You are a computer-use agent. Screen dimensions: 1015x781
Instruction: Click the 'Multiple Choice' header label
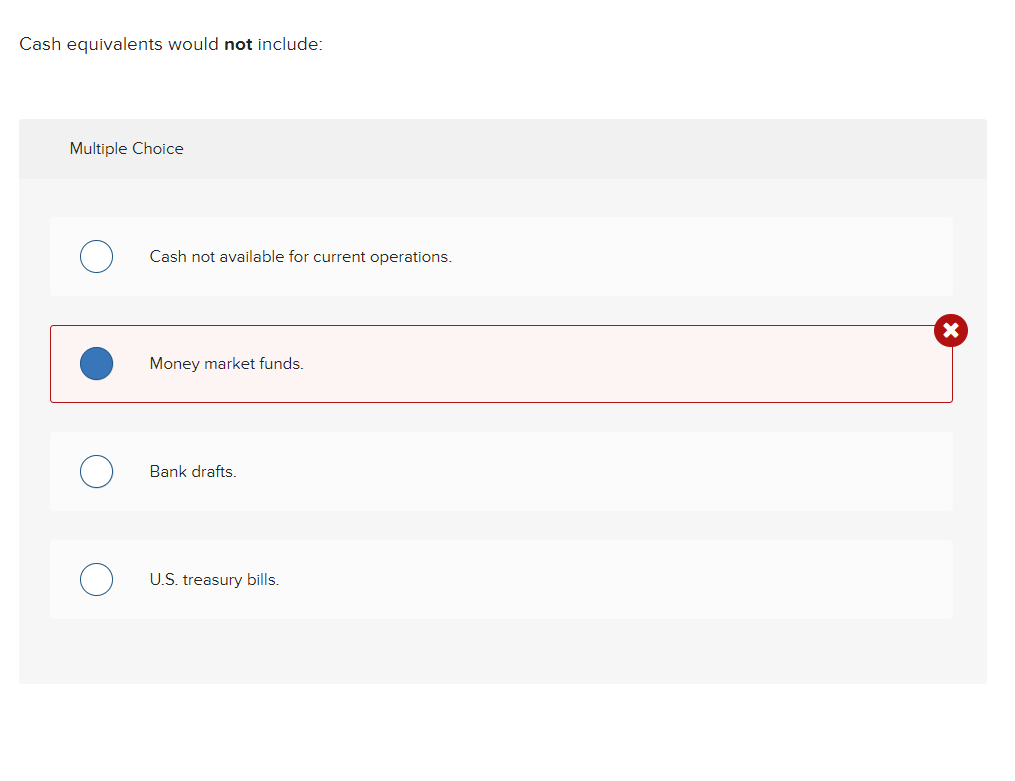click(x=126, y=148)
